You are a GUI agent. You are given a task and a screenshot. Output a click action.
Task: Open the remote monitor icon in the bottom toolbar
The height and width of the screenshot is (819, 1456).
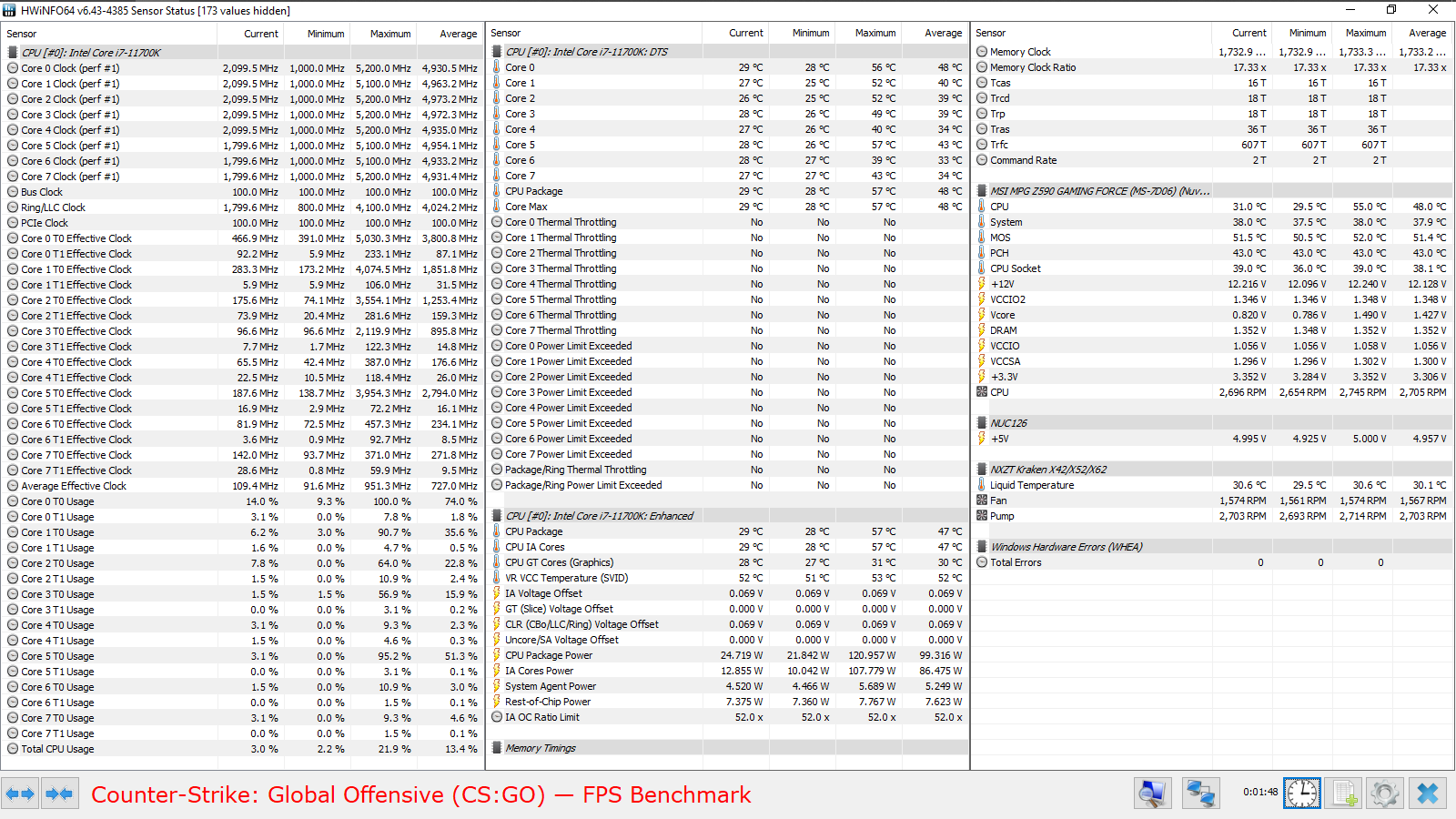(x=1152, y=794)
